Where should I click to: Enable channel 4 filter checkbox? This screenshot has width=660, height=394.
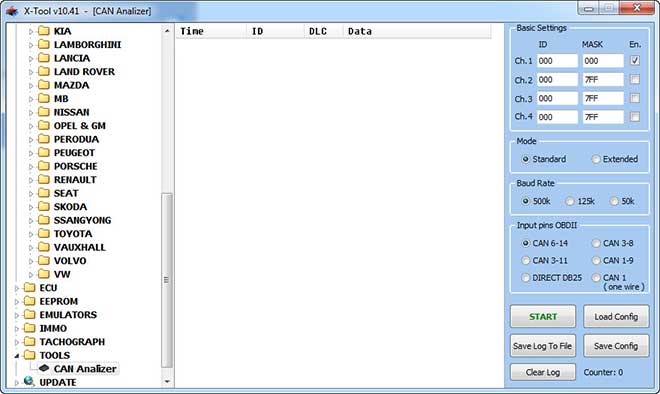[635, 117]
